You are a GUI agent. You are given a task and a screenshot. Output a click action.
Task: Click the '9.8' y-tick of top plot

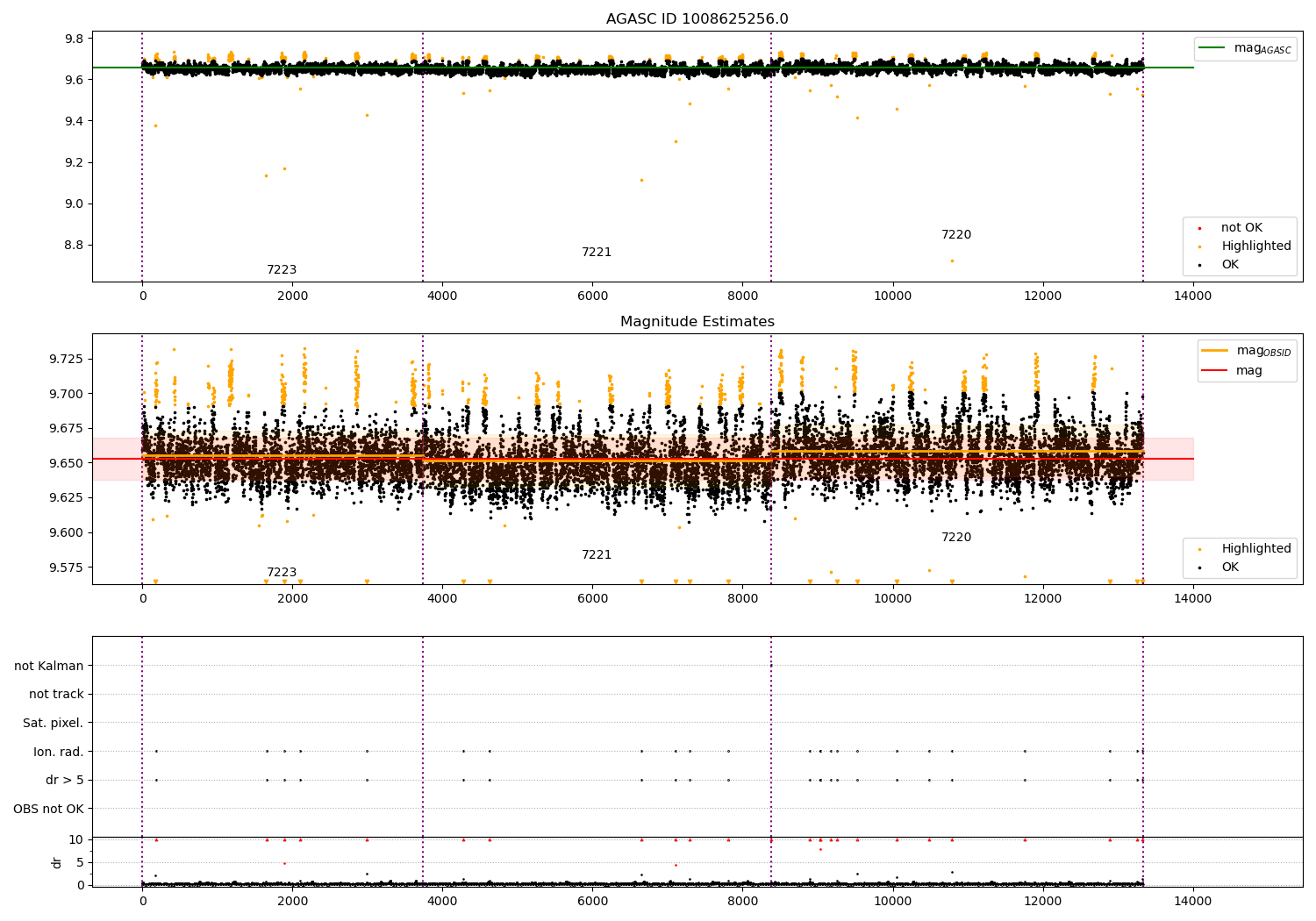pos(75,39)
